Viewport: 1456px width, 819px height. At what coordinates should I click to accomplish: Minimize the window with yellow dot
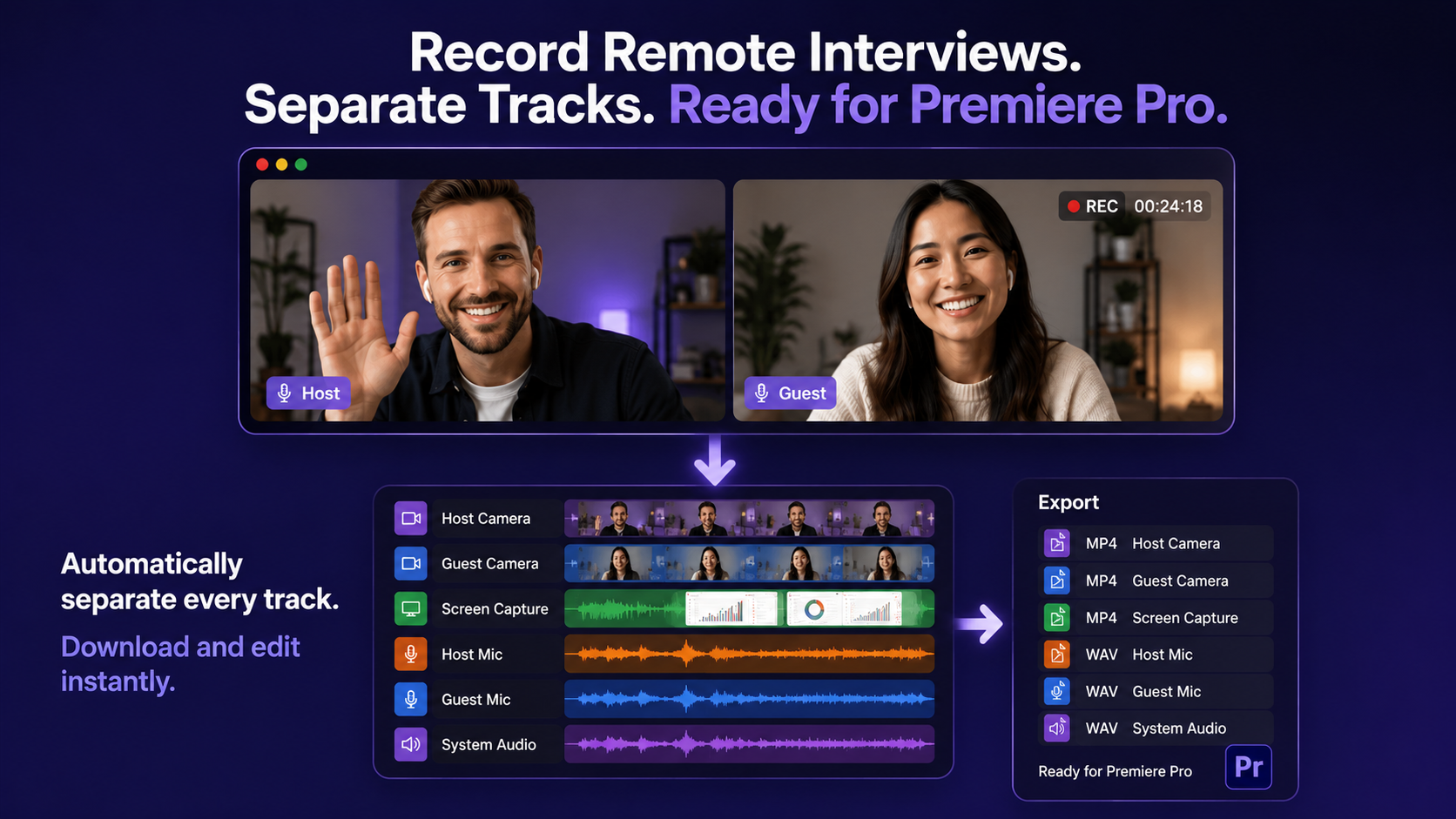[281, 164]
